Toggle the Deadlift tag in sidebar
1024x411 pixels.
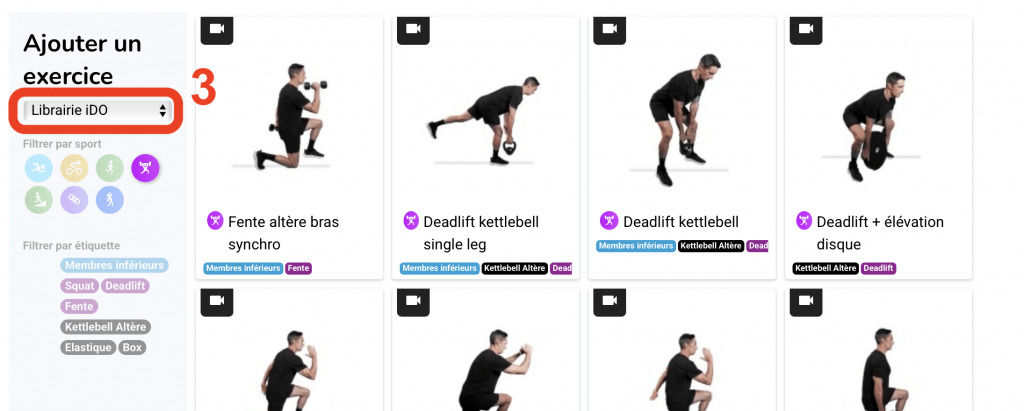pyautogui.click(x=125, y=286)
